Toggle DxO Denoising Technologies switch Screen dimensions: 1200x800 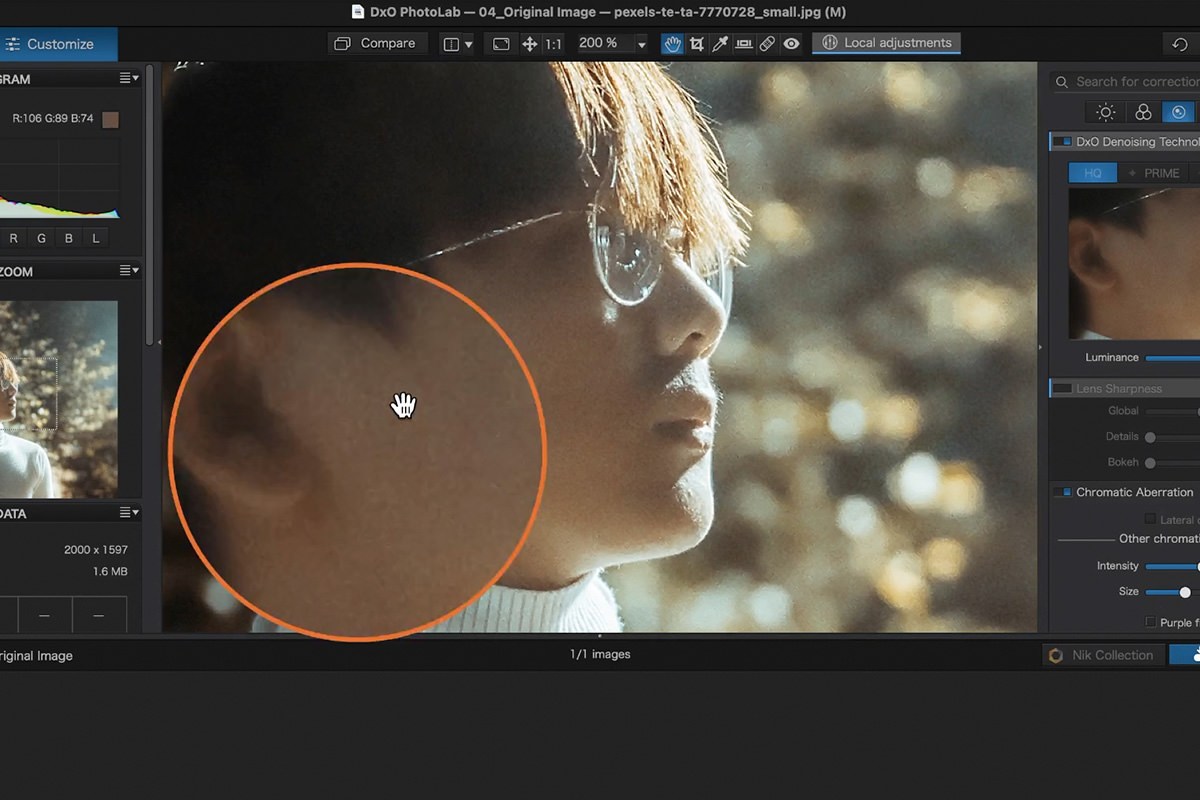coord(1062,142)
